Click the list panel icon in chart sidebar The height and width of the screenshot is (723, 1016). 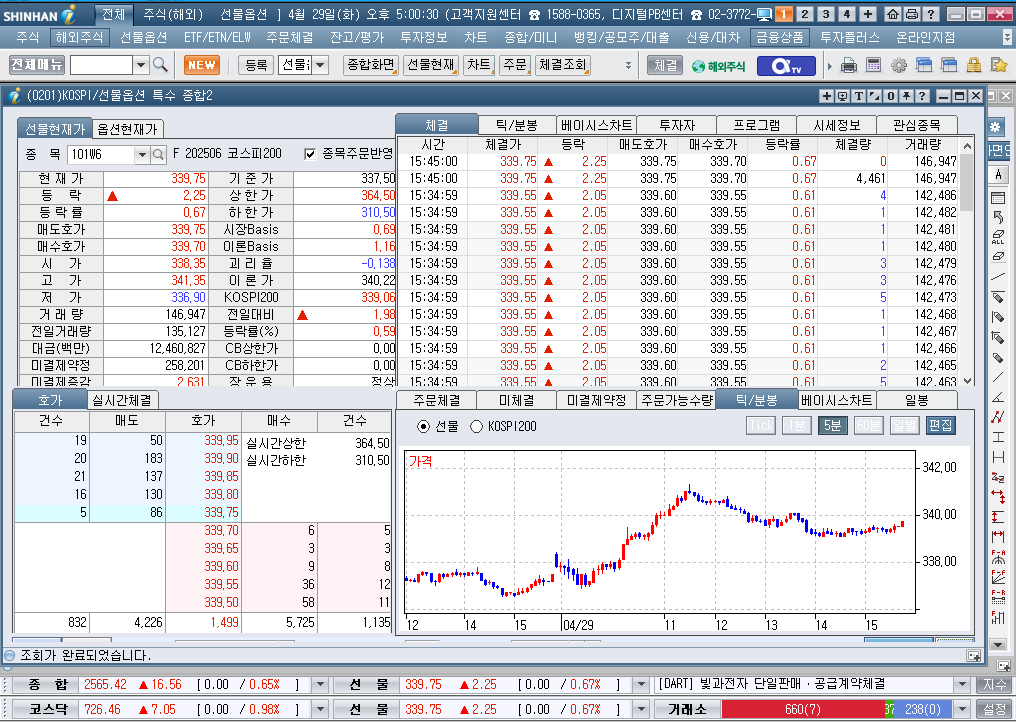pos(998,198)
